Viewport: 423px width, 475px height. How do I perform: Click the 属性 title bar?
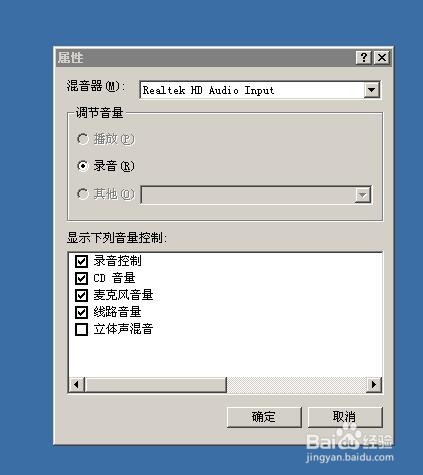pyautogui.click(x=205, y=58)
